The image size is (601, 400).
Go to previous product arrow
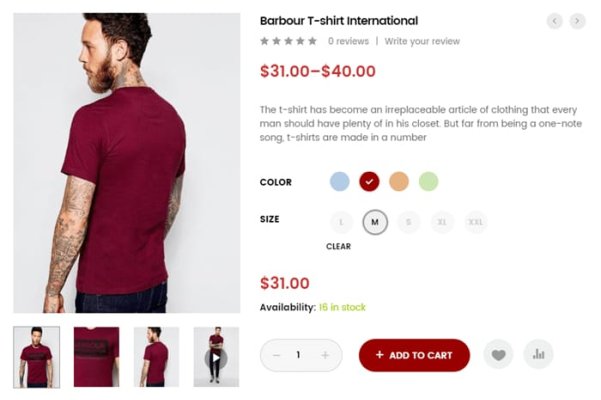coord(554,21)
